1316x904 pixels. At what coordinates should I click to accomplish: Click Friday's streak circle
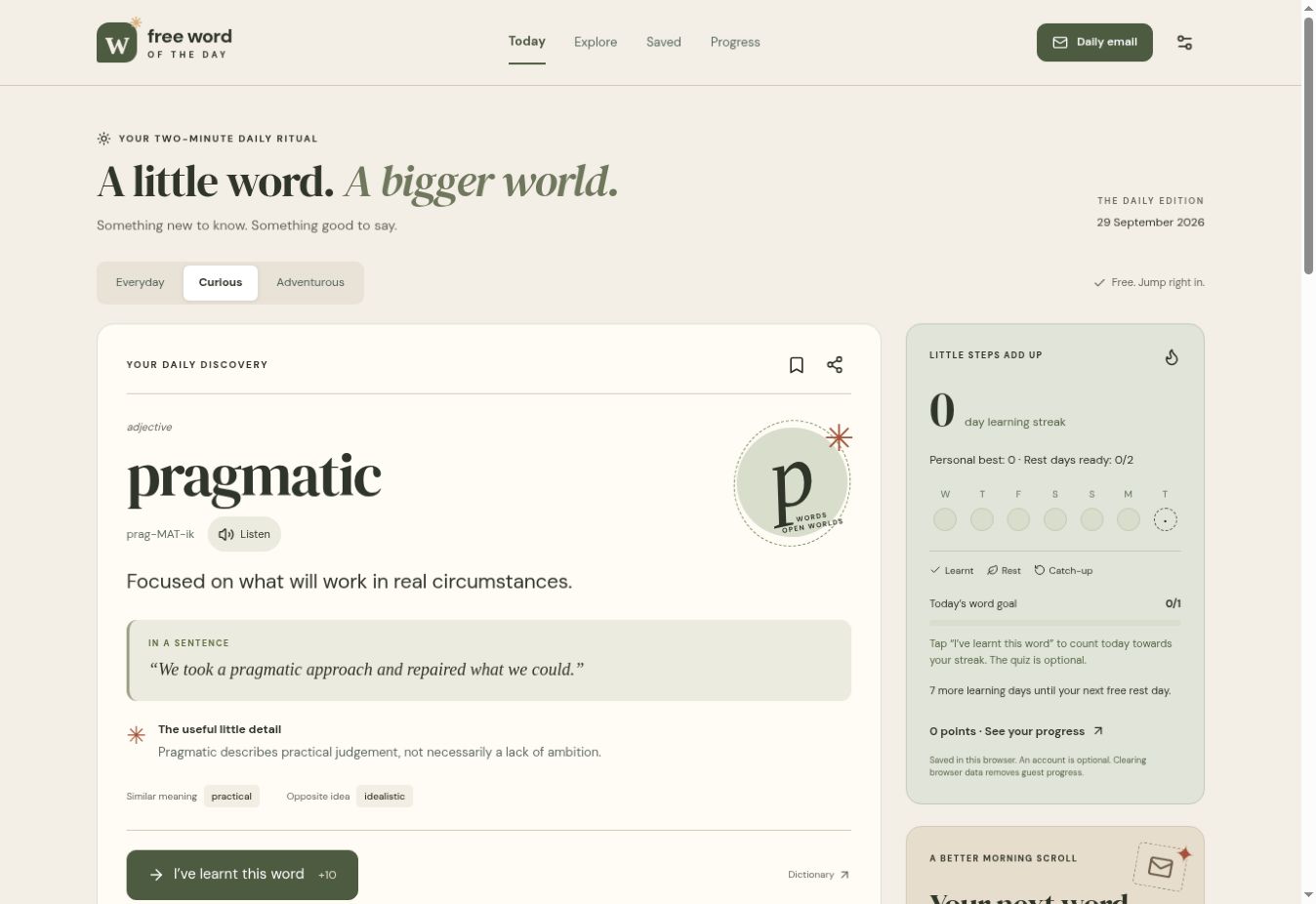click(1018, 519)
